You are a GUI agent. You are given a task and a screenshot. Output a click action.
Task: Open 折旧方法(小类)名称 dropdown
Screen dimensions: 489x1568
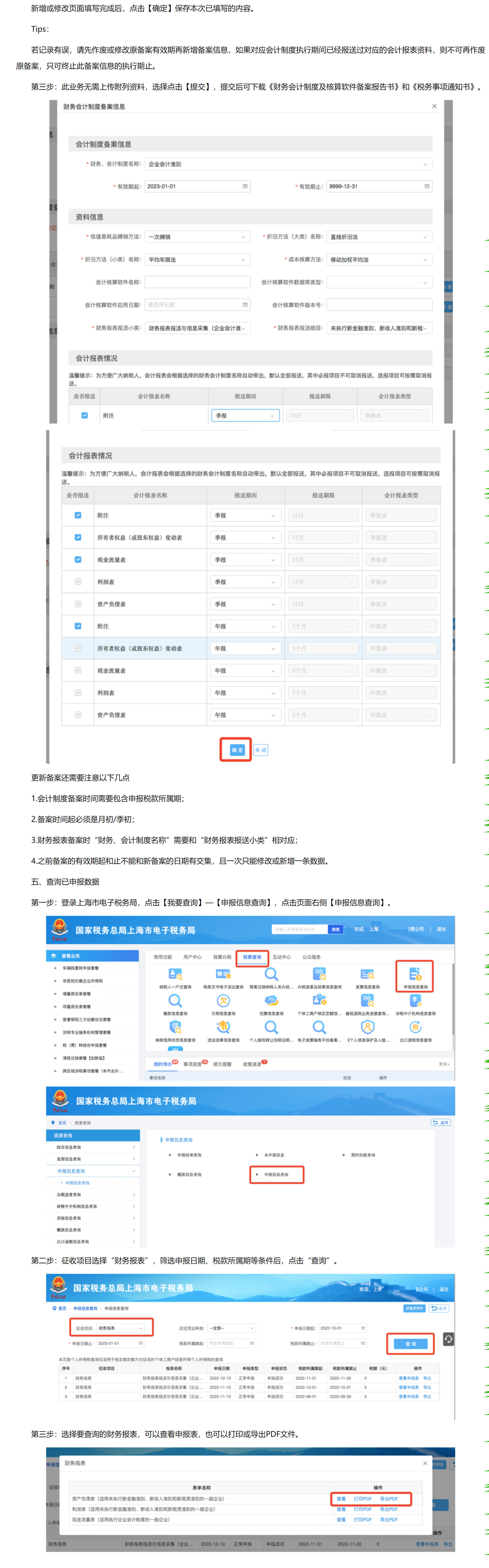[197, 260]
